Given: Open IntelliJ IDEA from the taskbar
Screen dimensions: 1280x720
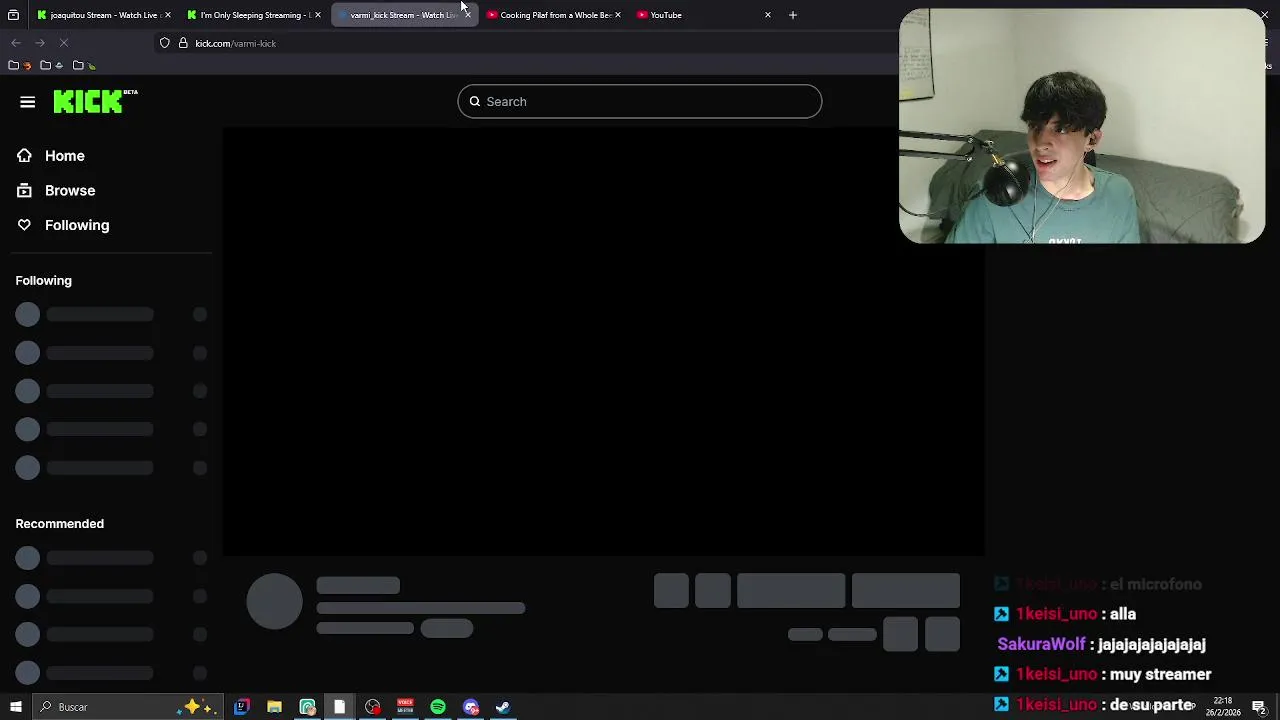Looking at the screenshot, I should (x=241, y=707).
